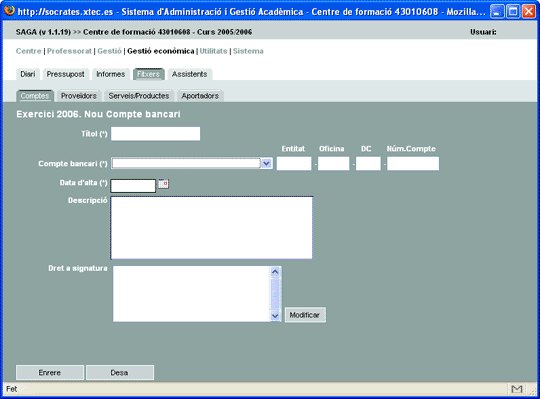540x399 pixels.
Task: Select Gestió econòmica menu
Action: [160, 51]
